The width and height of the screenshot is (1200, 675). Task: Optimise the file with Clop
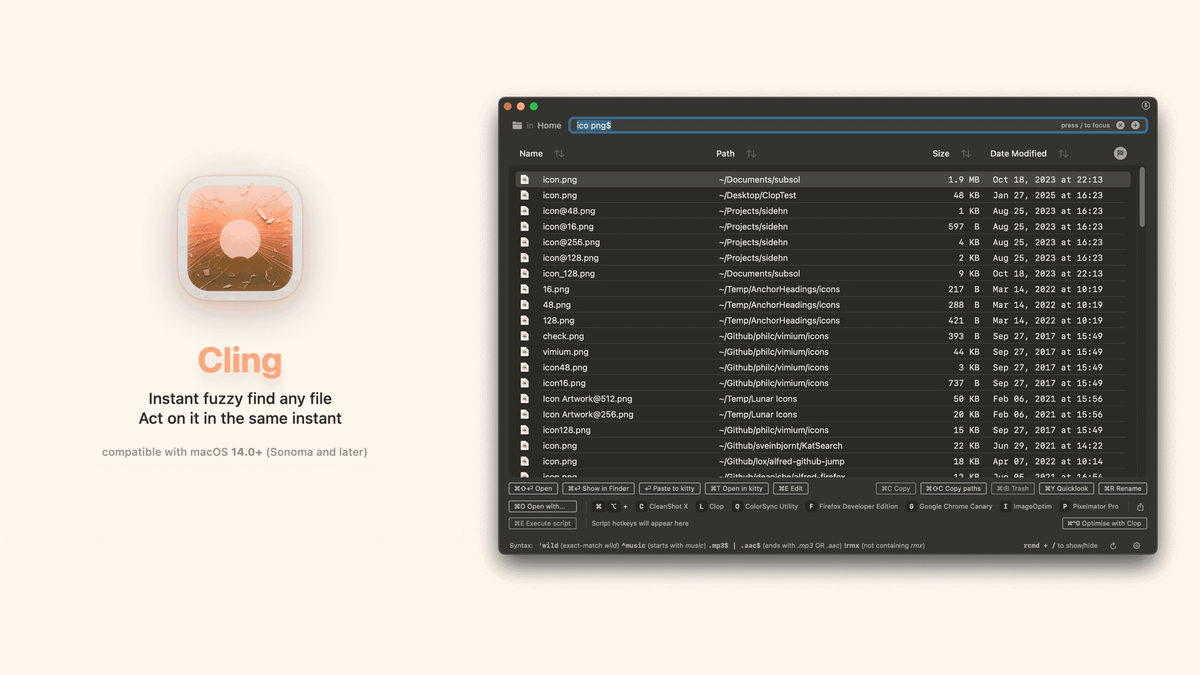[1104, 523]
